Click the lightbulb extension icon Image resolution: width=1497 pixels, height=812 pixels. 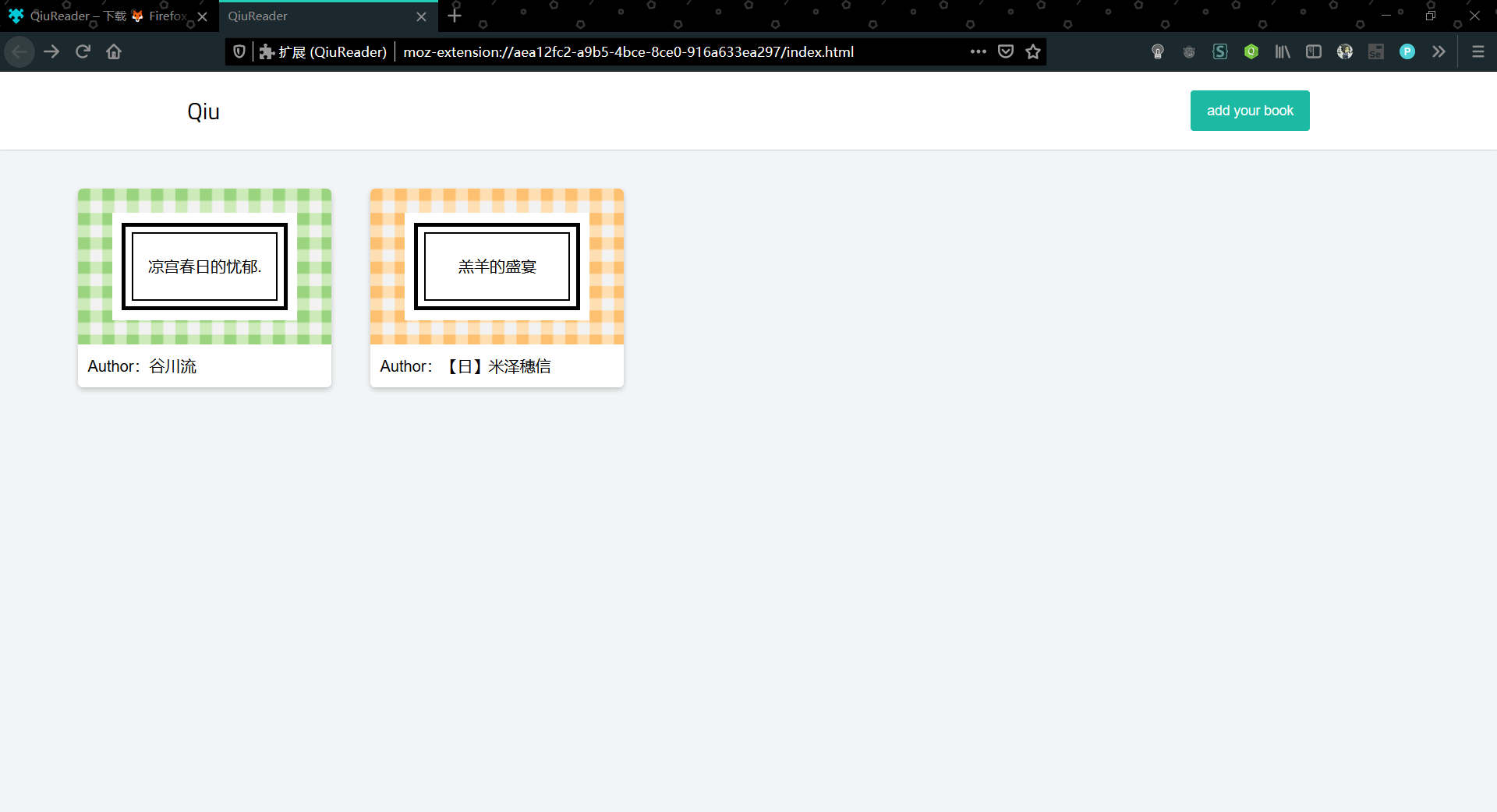[x=1158, y=52]
